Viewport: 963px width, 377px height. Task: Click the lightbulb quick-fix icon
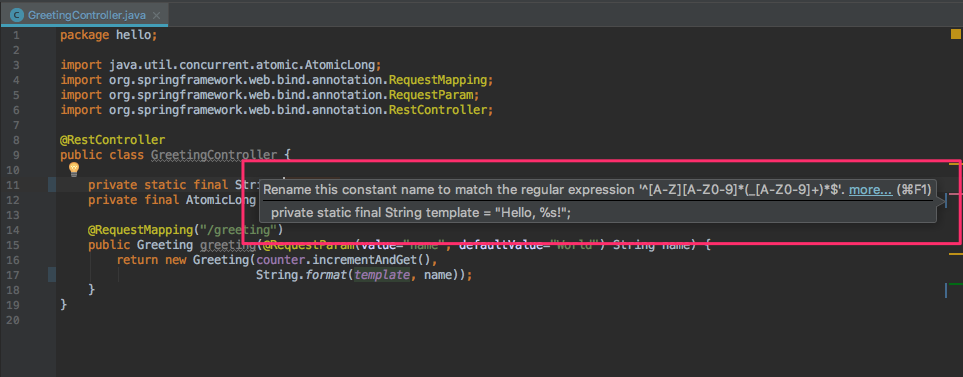pos(74,168)
